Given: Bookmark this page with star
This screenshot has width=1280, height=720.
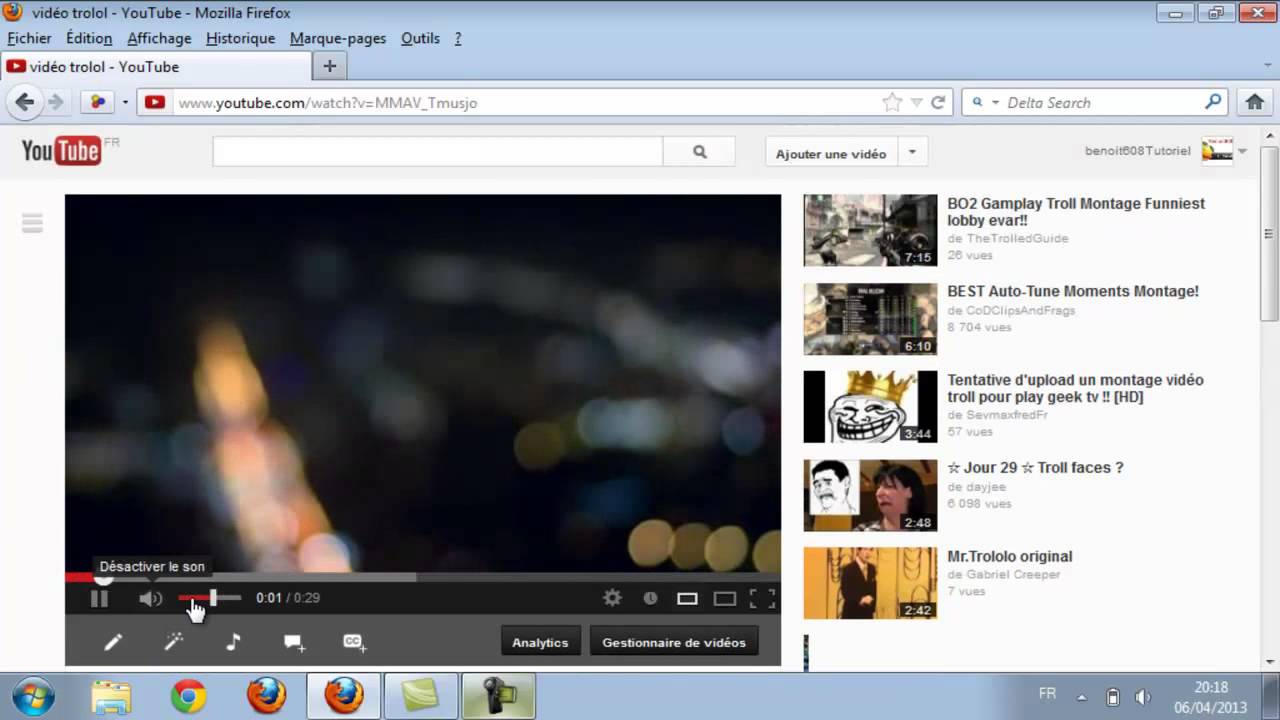Looking at the screenshot, I should click(891, 102).
